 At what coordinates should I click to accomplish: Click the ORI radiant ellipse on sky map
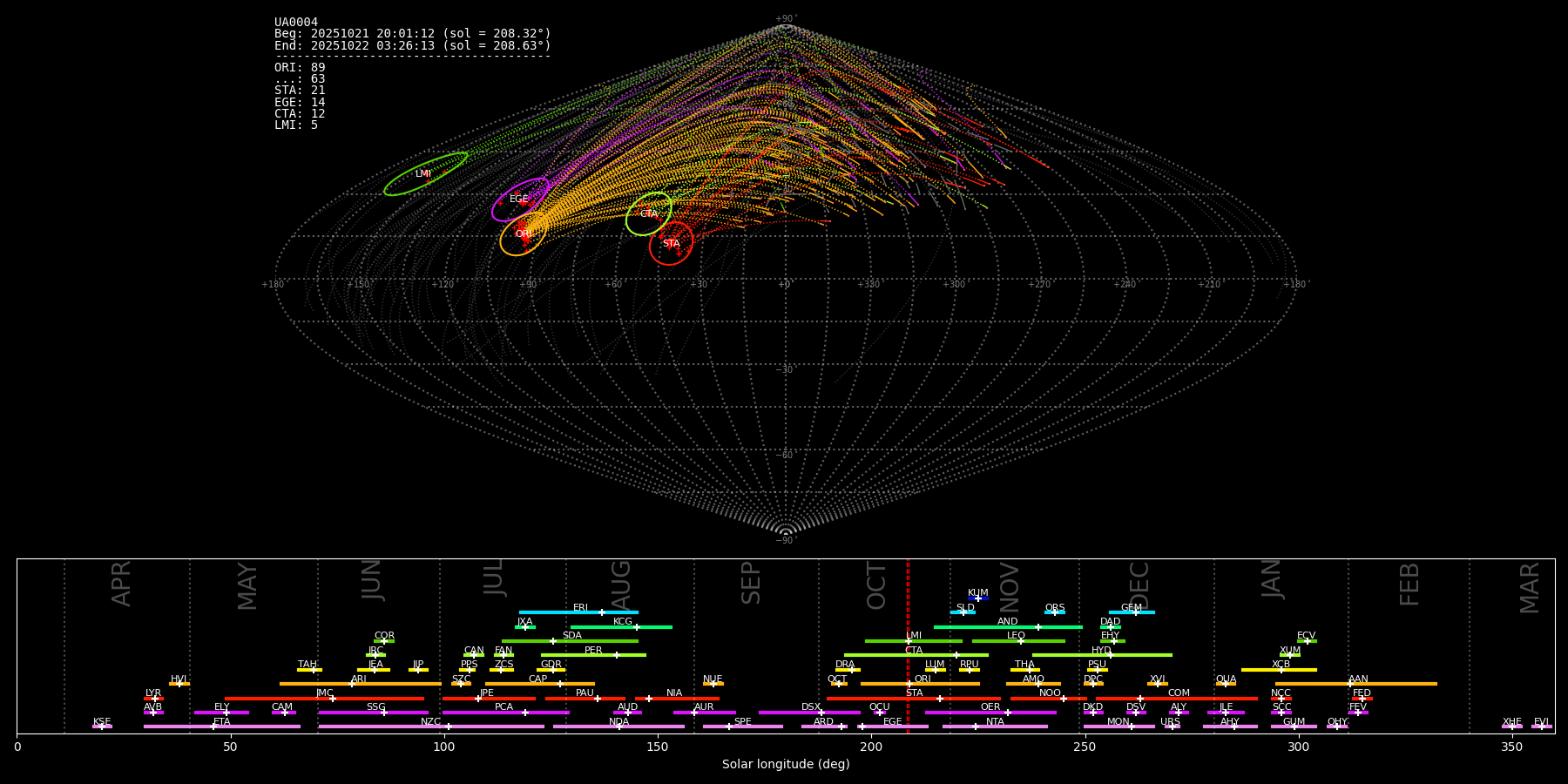point(524,233)
